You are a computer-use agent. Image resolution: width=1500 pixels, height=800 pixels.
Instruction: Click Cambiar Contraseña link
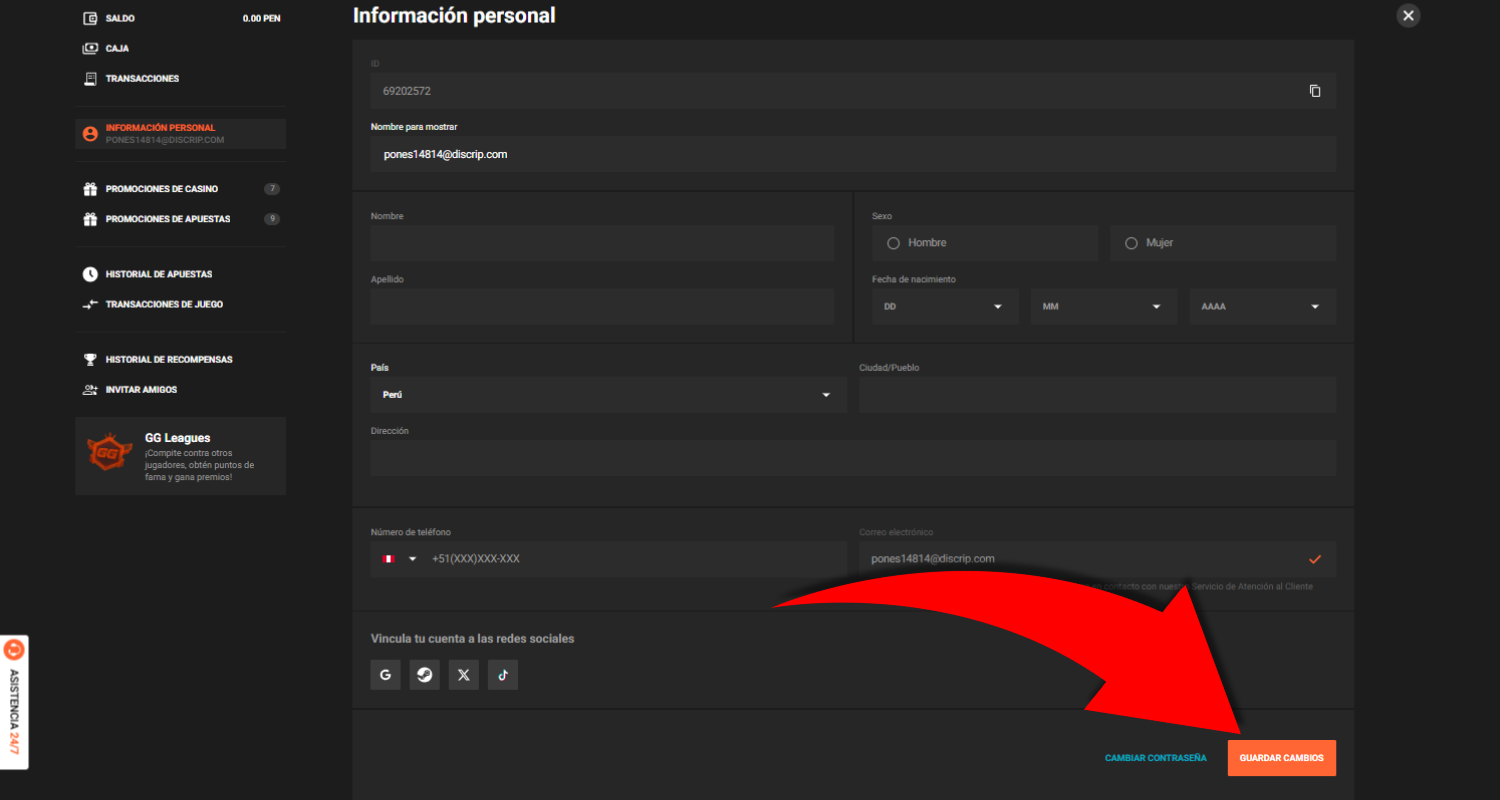click(x=1155, y=758)
